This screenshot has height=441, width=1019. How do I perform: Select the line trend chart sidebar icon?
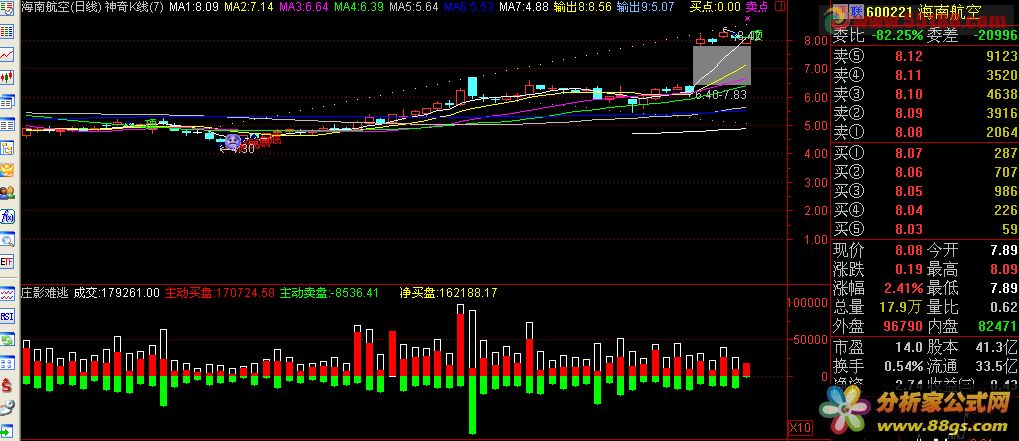pyautogui.click(x=7, y=55)
